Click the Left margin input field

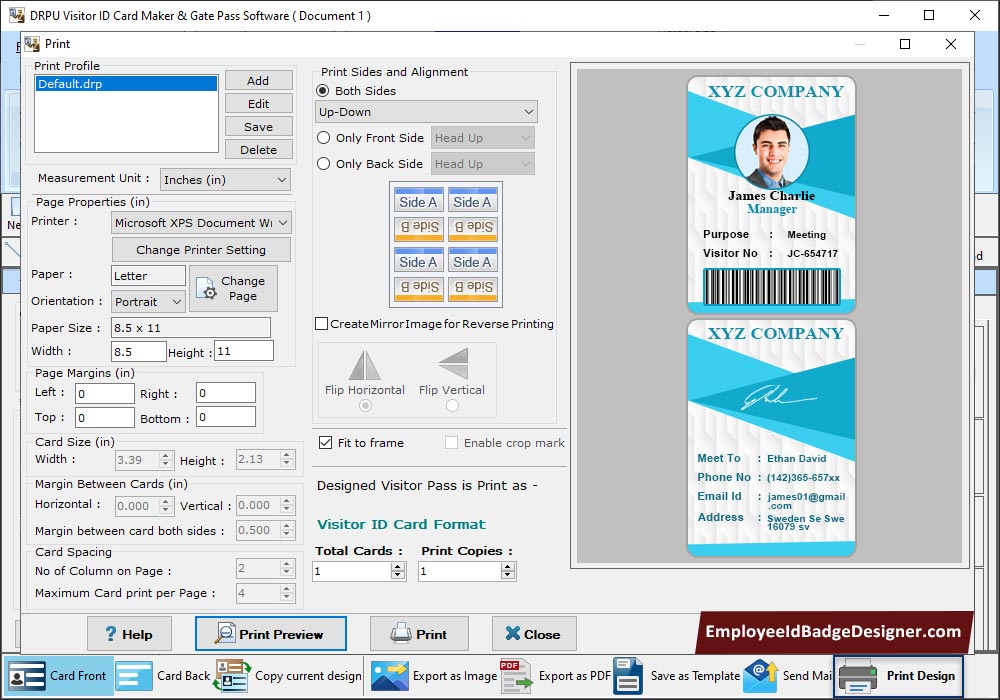(105, 393)
